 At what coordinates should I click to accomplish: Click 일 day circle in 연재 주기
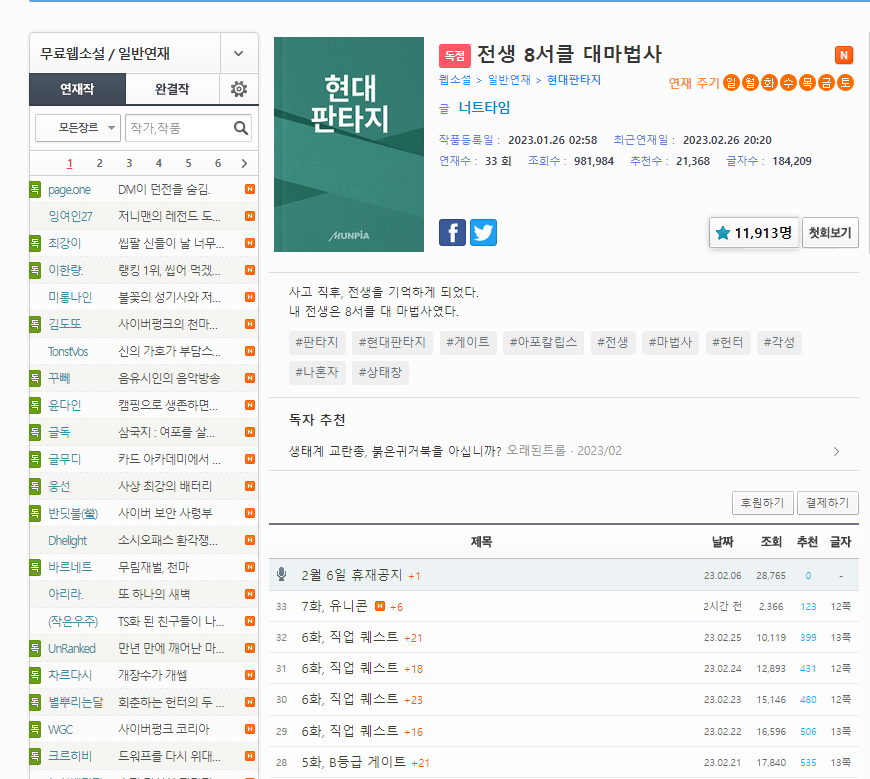coord(731,83)
